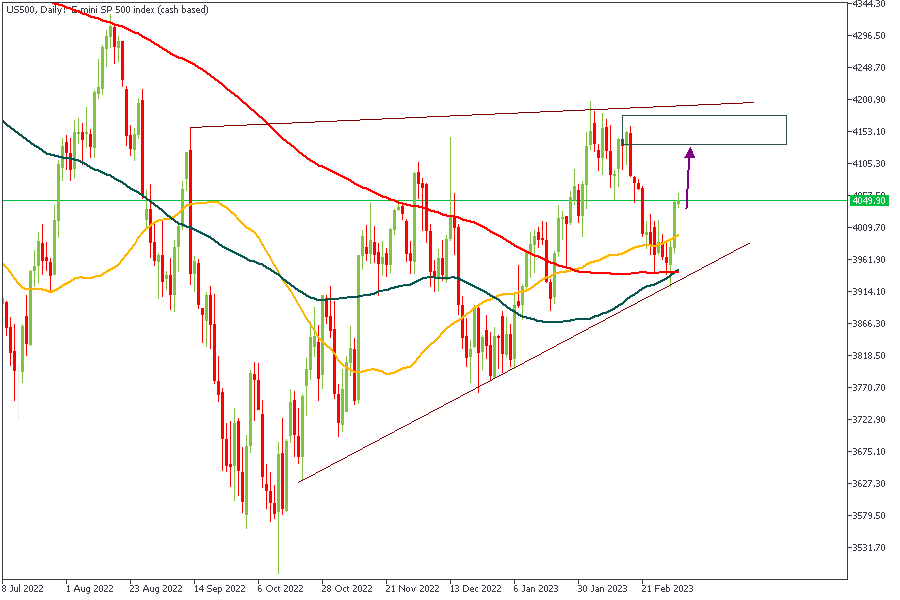Click the 4344.30 price axis label
The image size is (900, 600).
click(x=869, y=4)
